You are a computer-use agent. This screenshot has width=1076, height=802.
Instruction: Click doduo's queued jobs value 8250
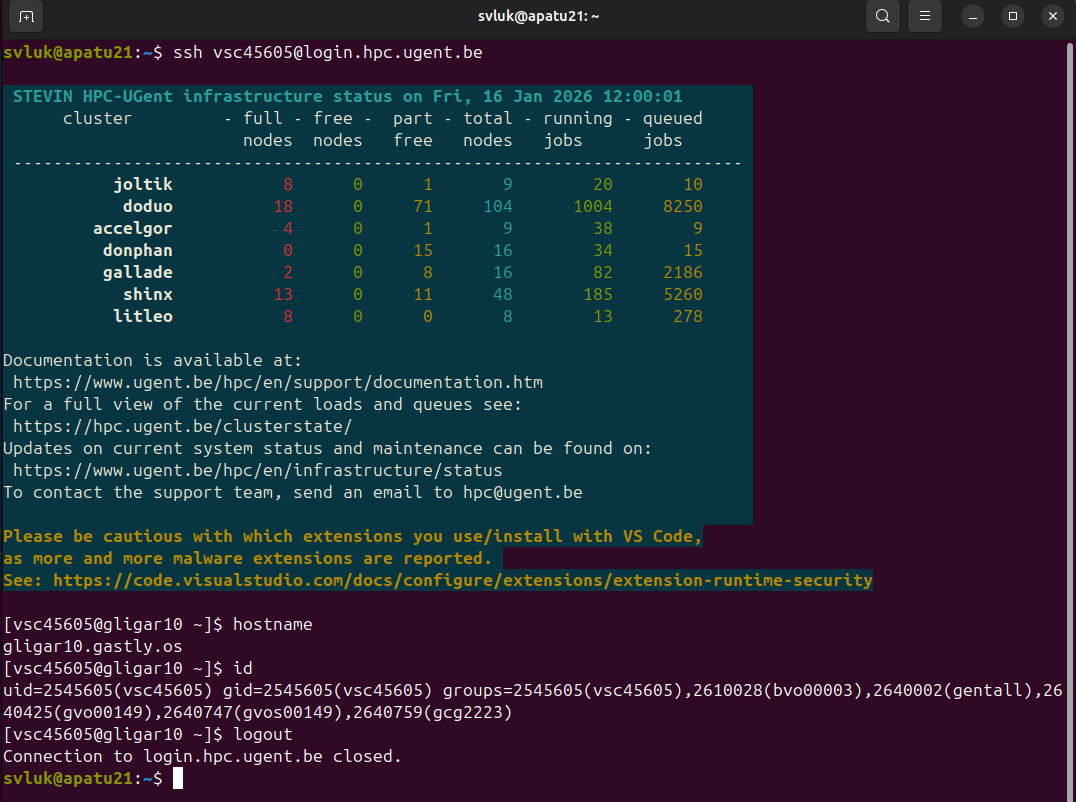(683, 207)
